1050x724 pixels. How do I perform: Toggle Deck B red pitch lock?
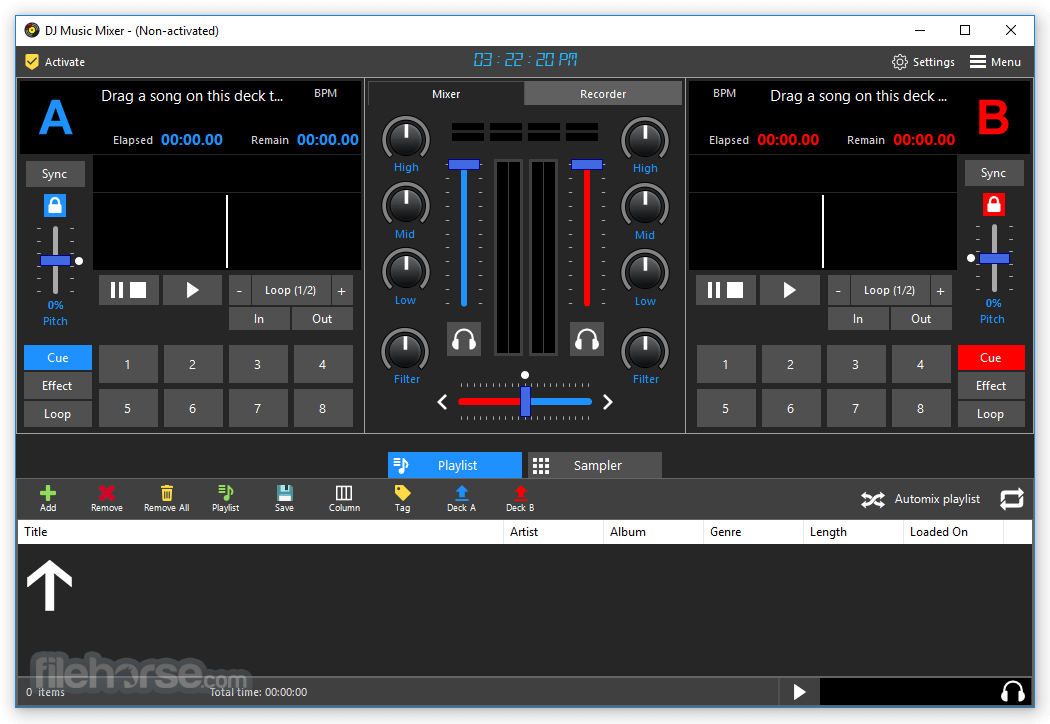pos(994,204)
